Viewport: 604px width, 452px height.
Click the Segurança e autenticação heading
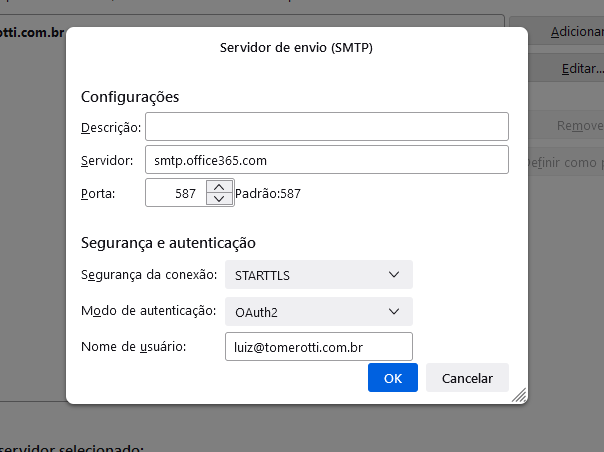[168, 243]
